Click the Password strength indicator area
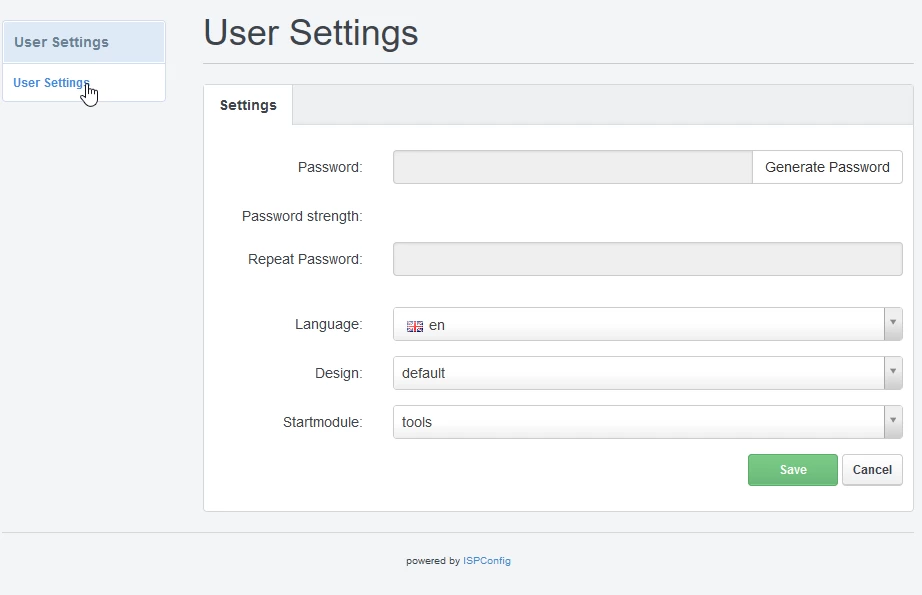922x595 pixels. coord(450,215)
